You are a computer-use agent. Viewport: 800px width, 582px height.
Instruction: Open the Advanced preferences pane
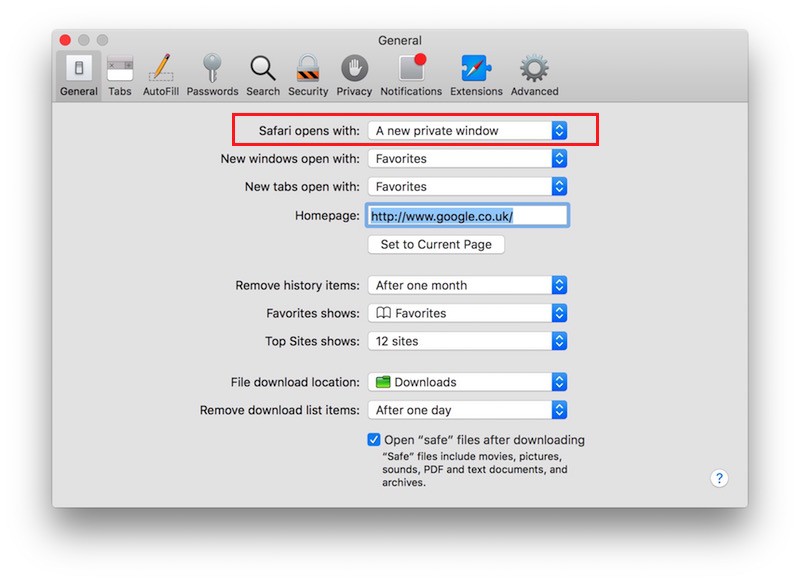534,75
